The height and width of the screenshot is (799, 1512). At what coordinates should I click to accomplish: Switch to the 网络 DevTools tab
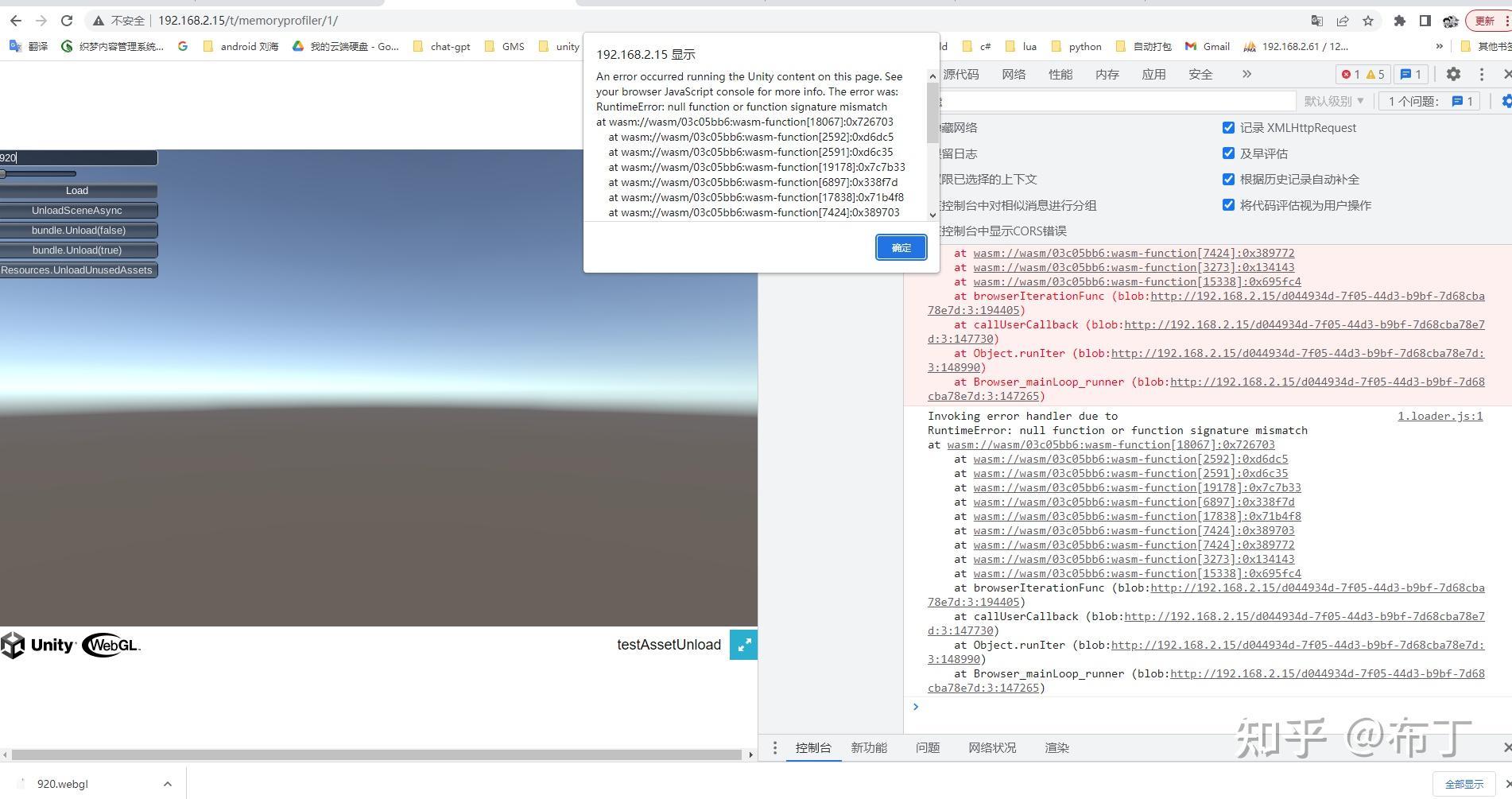pos(1014,74)
